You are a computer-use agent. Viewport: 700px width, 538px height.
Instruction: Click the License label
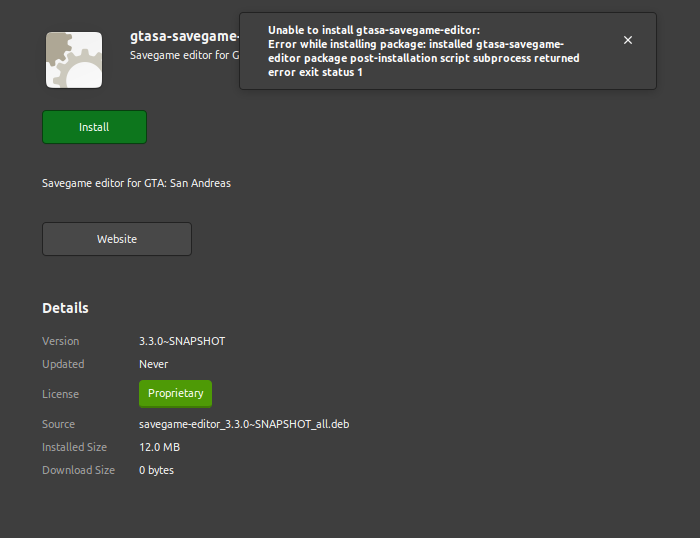[x=60, y=394]
